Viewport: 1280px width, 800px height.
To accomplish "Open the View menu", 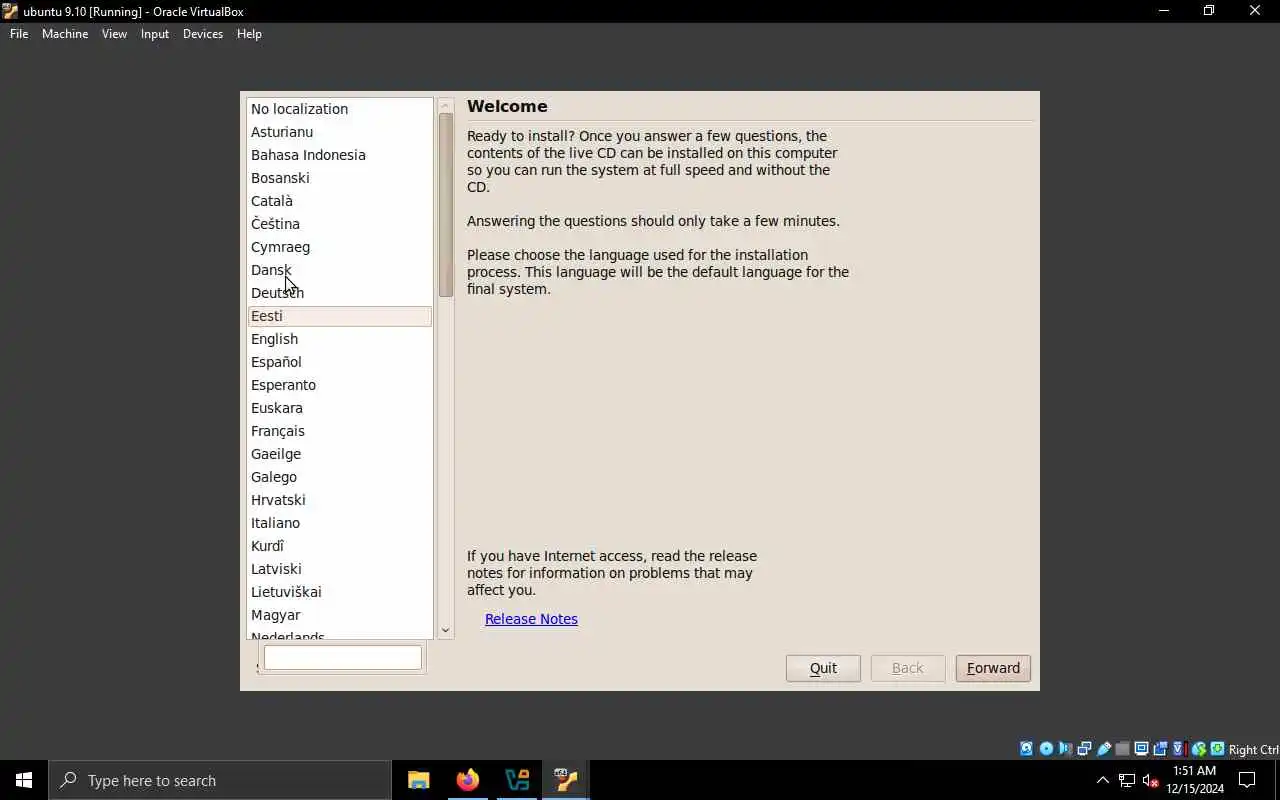I will 114,33.
